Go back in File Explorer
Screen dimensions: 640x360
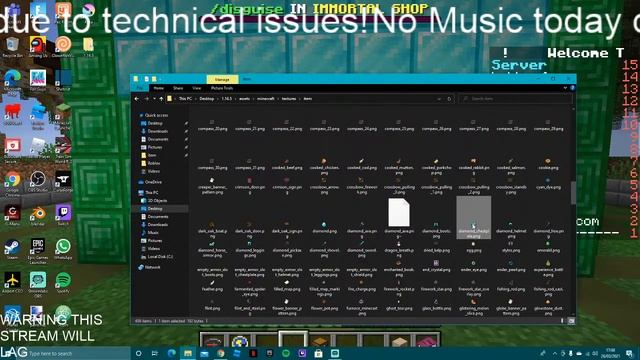[x=137, y=99]
